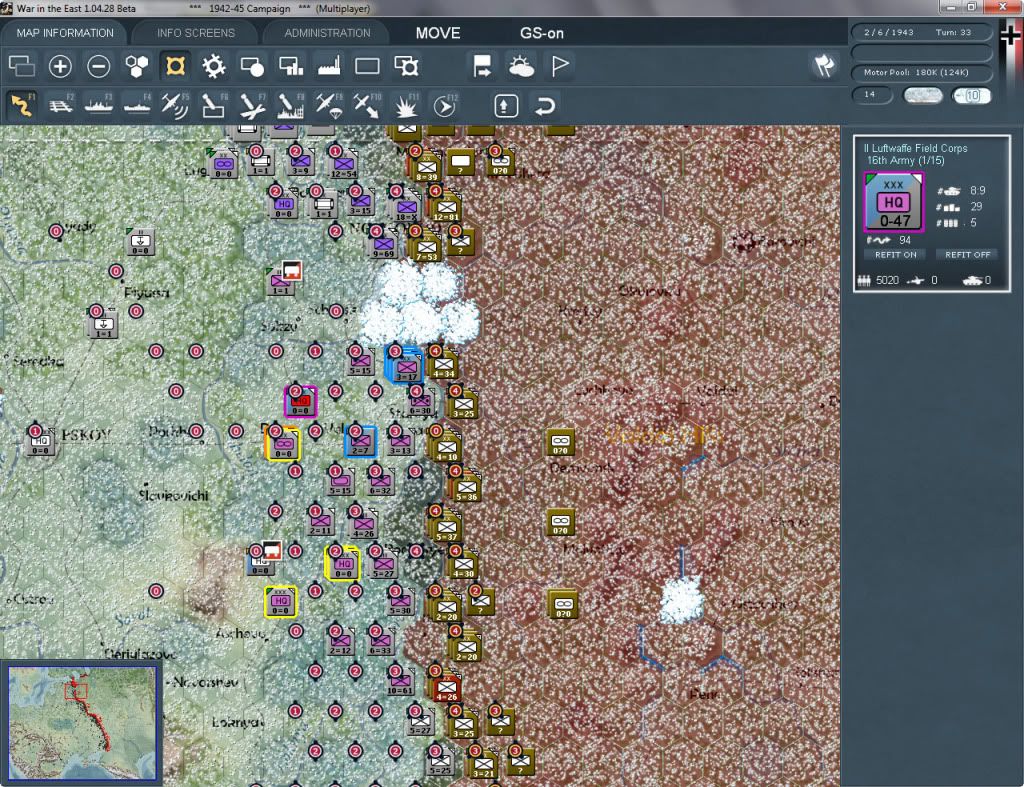This screenshot has height=787, width=1024.
Task: Select the F11 explosion attack icon
Action: tap(406, 105)
